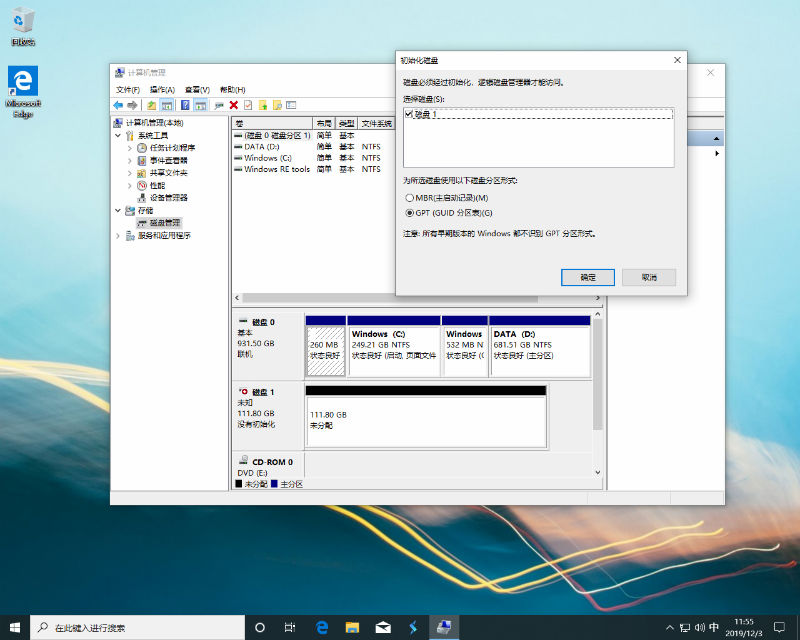The image size is (800, 640).
Task: Click the list view settings toolbar icon
Action: click(291, 105)
